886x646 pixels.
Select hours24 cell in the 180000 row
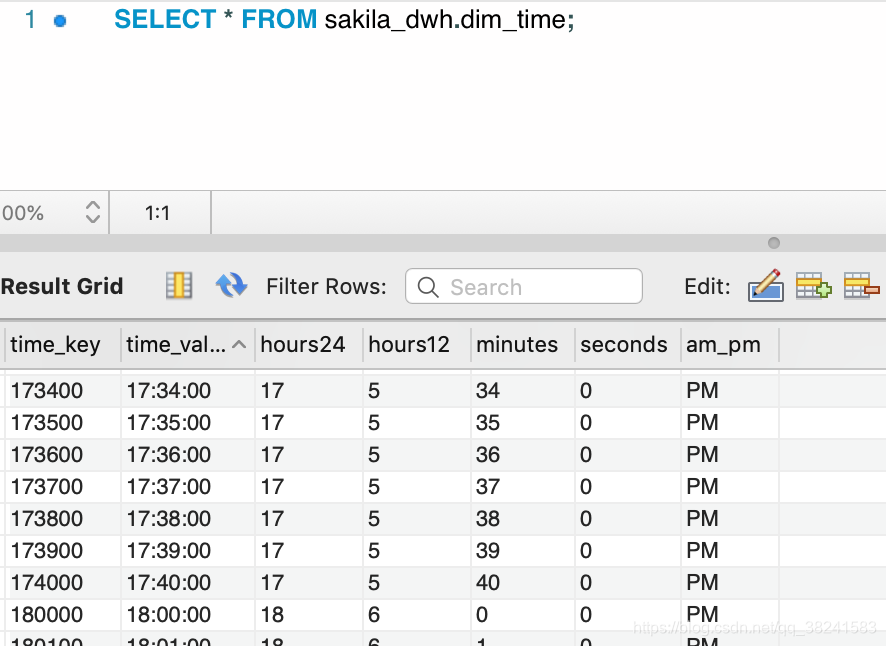pos(309,615)
